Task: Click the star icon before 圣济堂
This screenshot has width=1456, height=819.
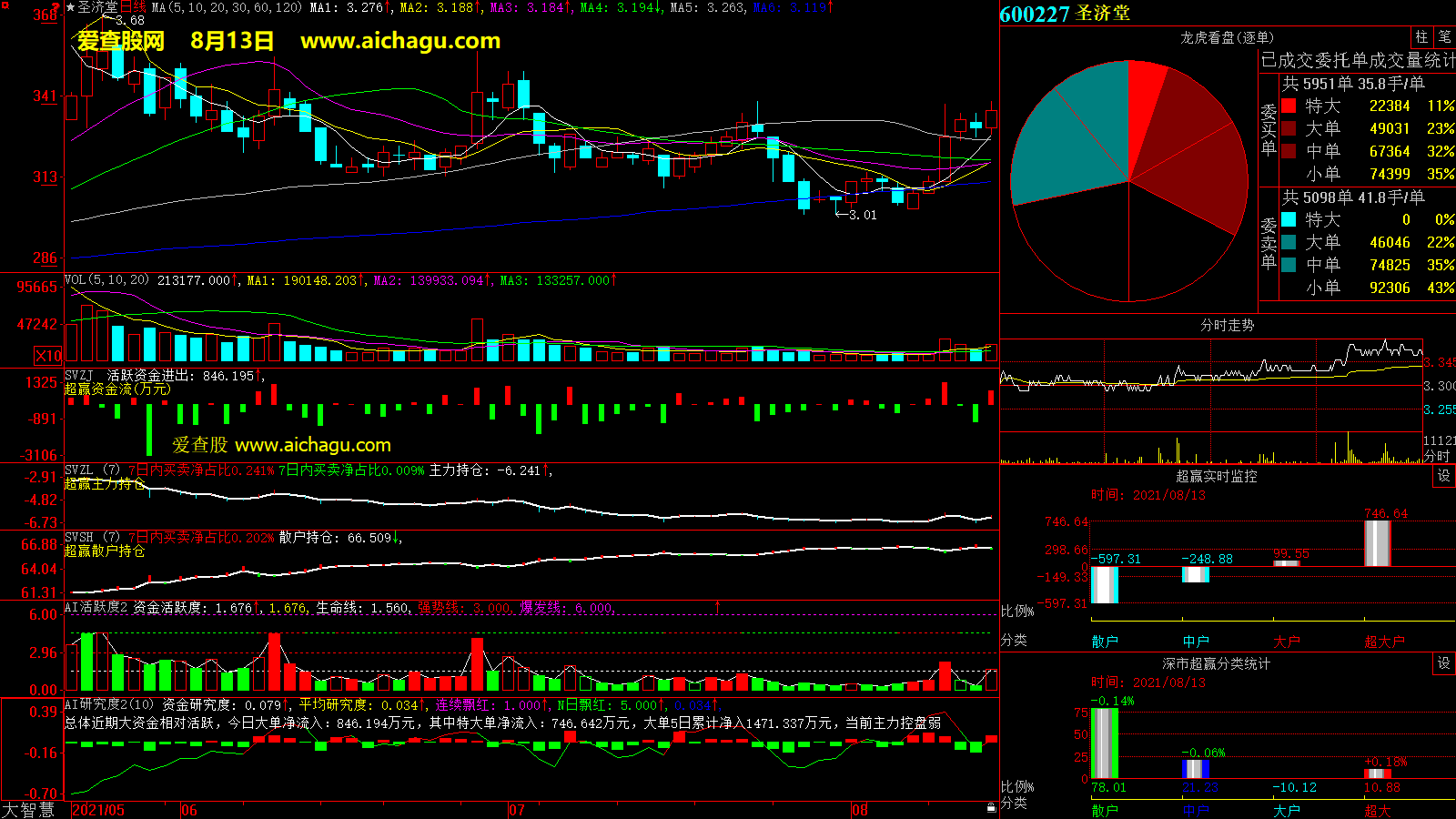Action: tap(71, 7)
